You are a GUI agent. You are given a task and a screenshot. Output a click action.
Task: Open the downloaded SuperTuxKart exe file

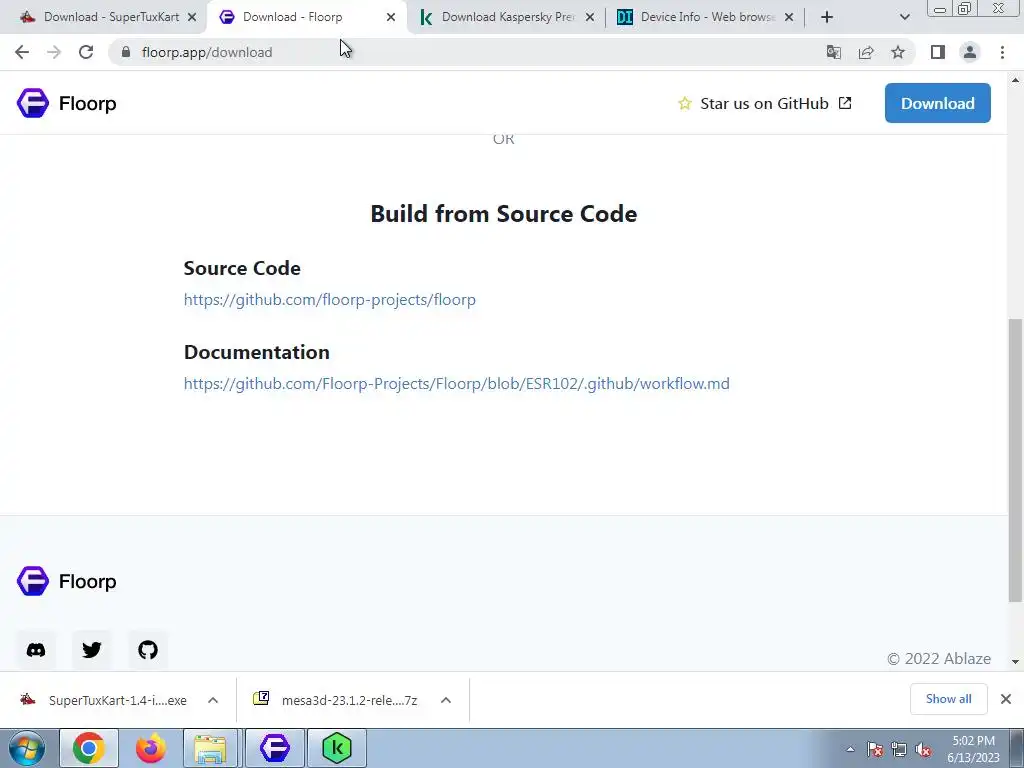point(104,700)
